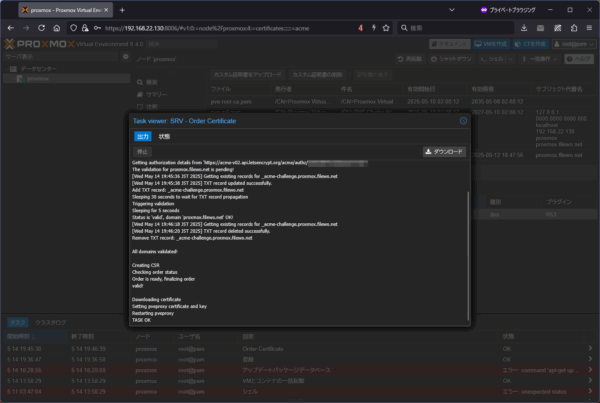Viewport: 600px width, 403px height.
Task: Open the list all tabs dropdown arrow
Action: (452, 10)
